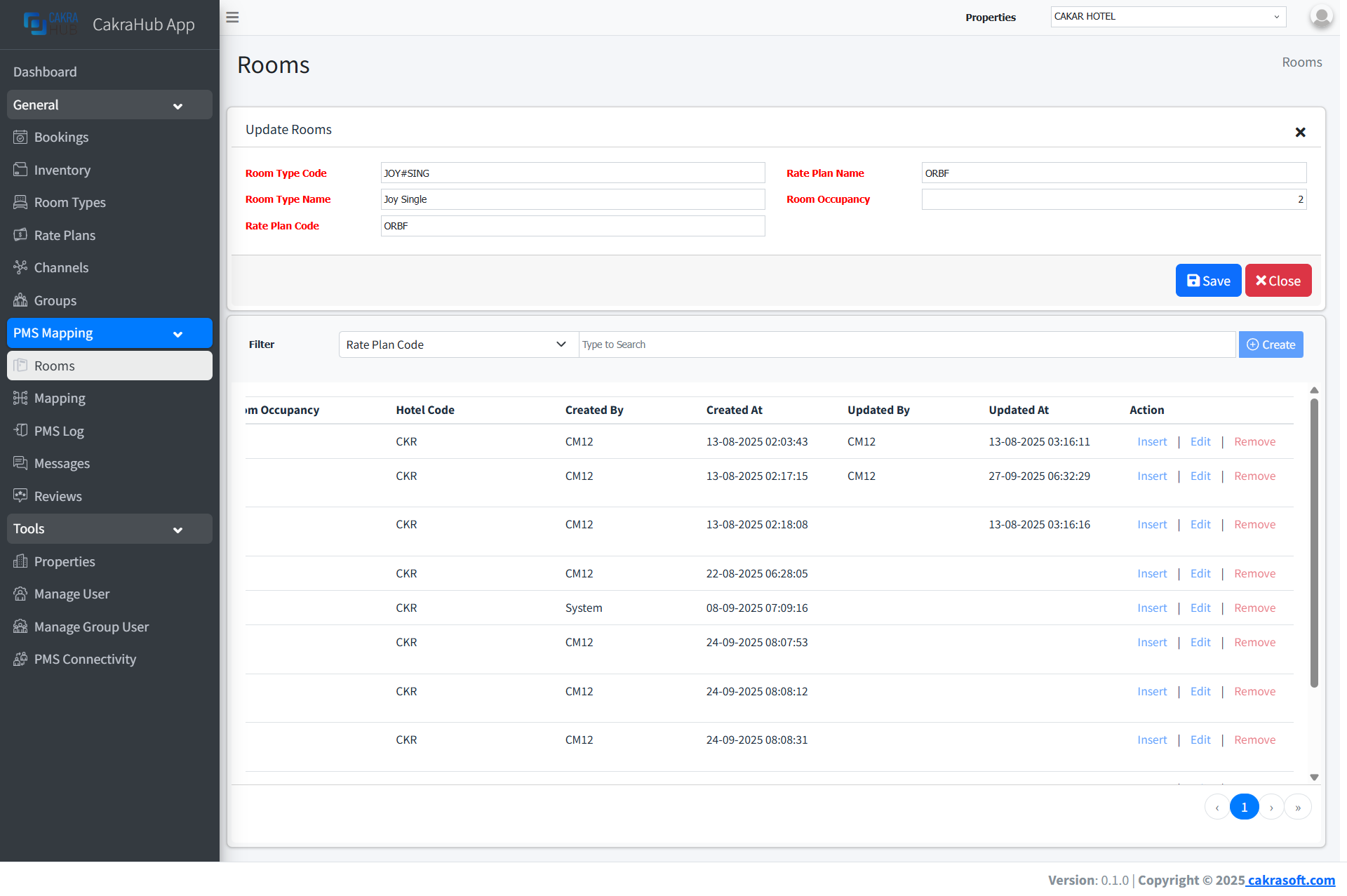1347x896 pixels.
Task: Click the Type to Search field
Action: [x=906, y=345]
